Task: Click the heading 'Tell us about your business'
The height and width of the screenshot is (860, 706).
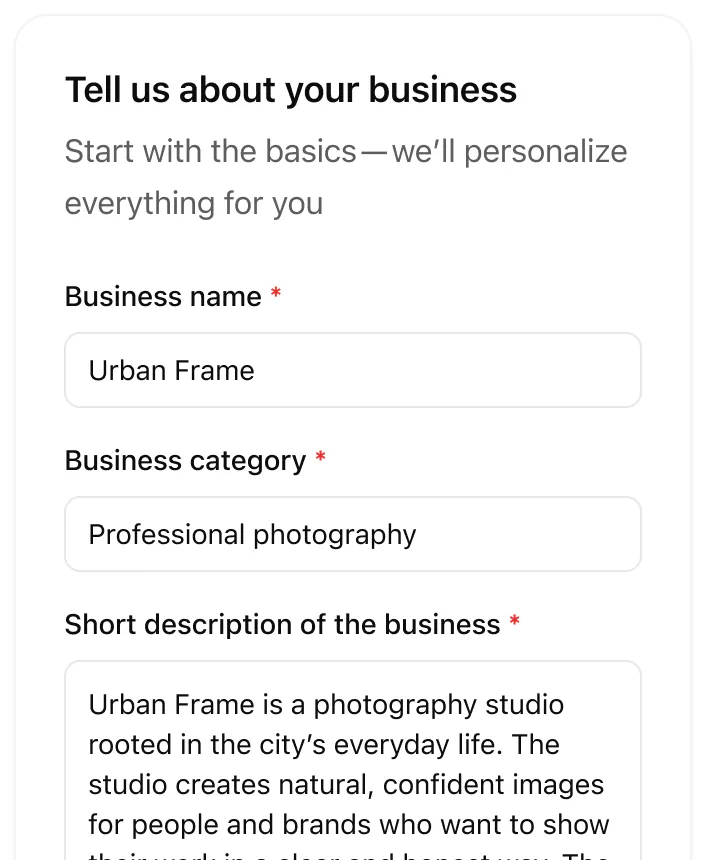Action: pos(290,90)
